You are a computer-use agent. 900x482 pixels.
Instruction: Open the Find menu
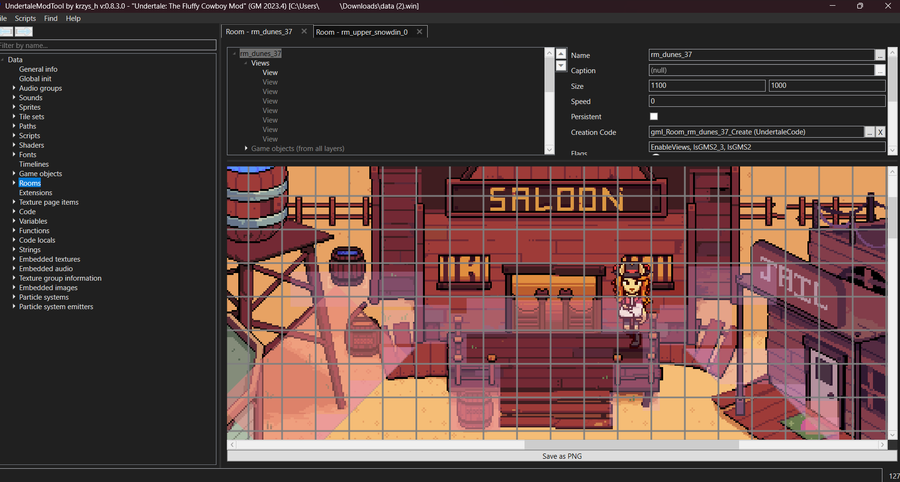(51, 18)
